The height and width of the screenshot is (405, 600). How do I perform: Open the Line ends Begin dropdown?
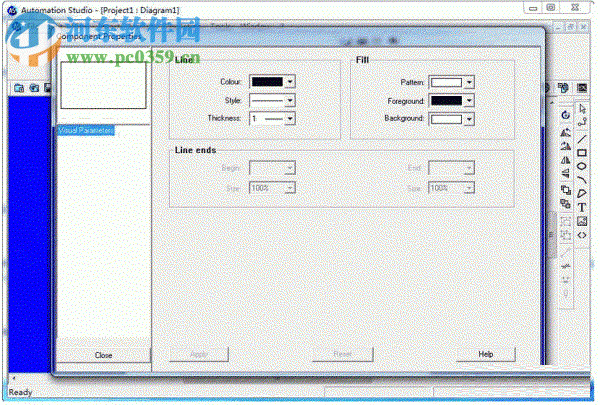coord(290,168)
